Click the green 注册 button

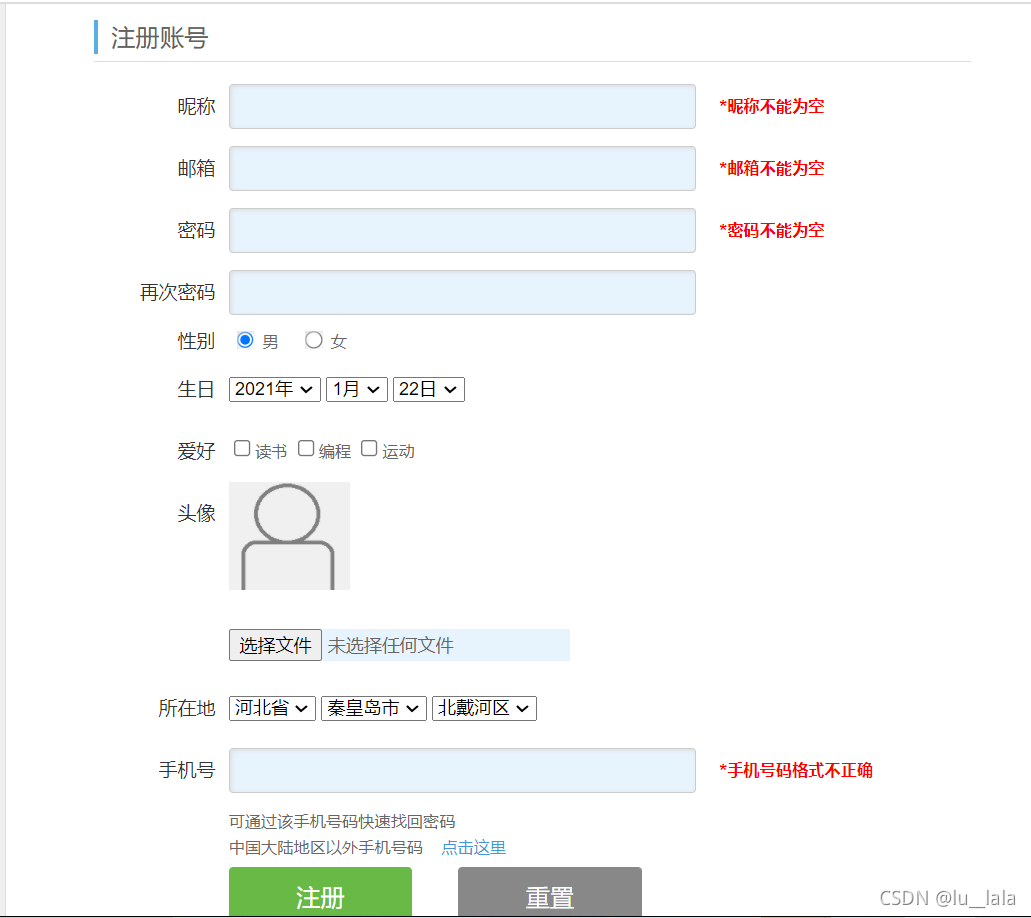320,892
